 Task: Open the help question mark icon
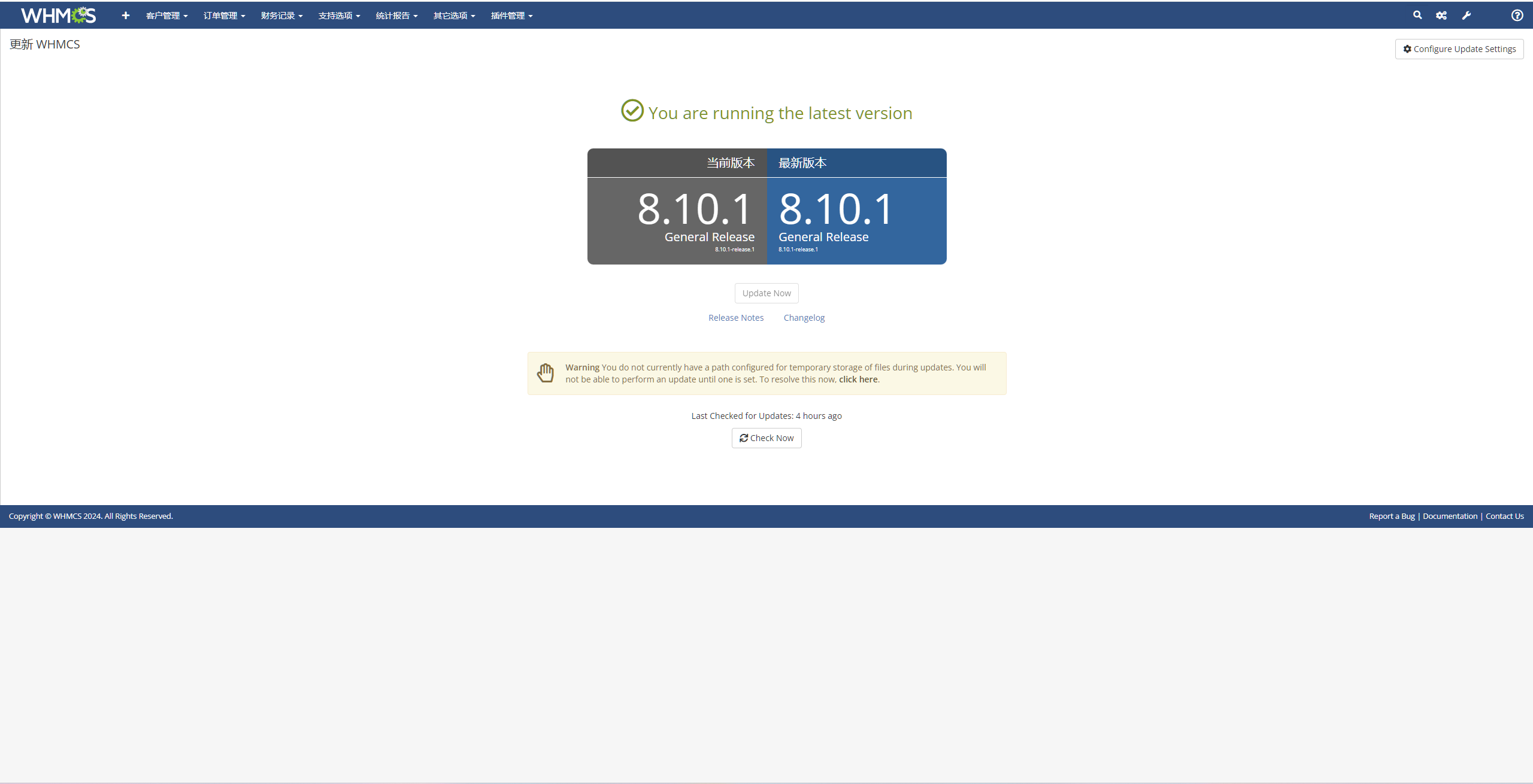tap(1517, 16)
